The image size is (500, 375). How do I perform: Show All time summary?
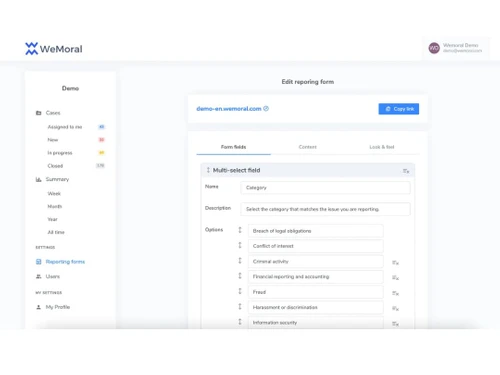56,232
